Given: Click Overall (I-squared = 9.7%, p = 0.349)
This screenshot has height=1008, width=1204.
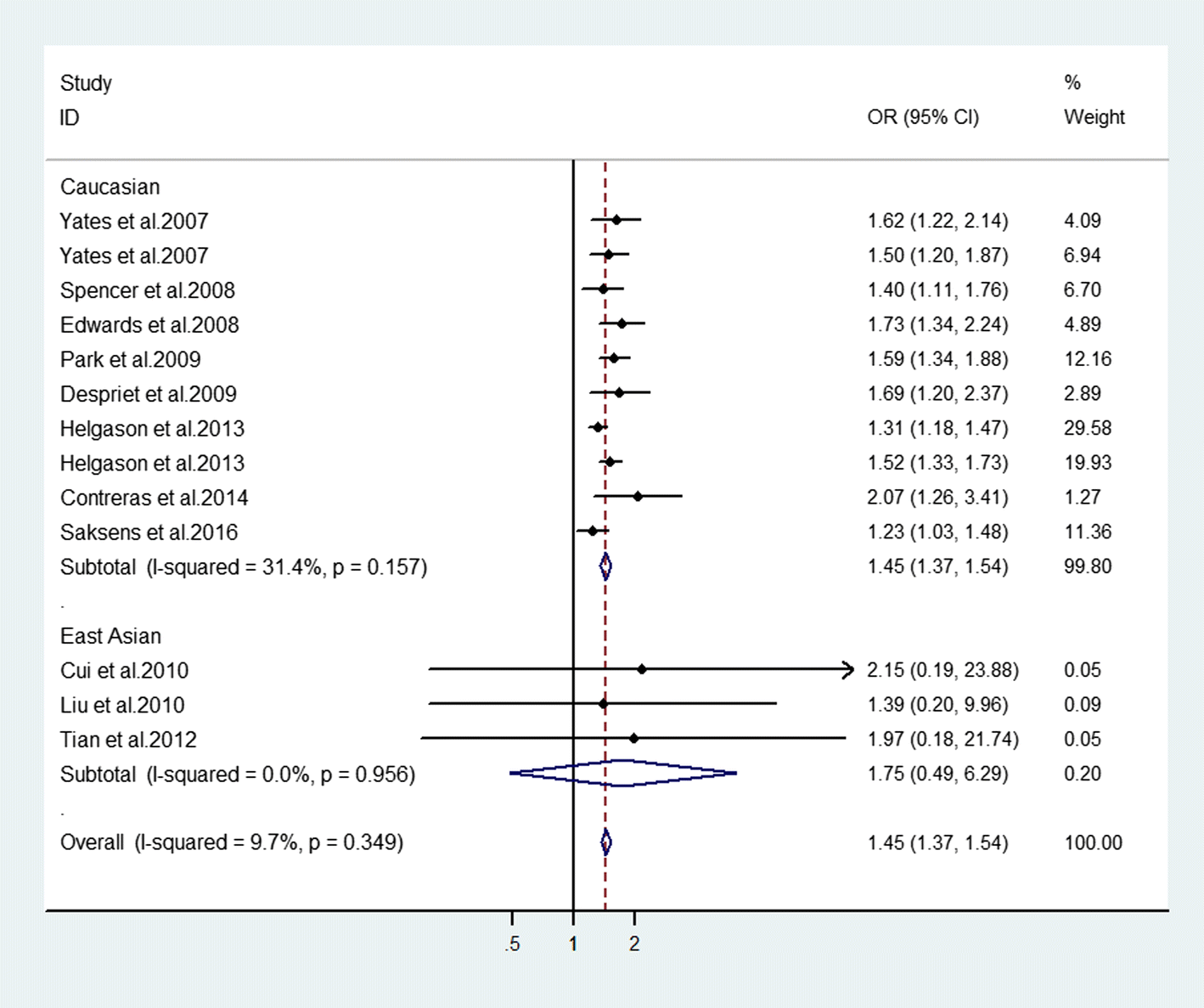Looking at the screenshot, I should click(232, 842).
